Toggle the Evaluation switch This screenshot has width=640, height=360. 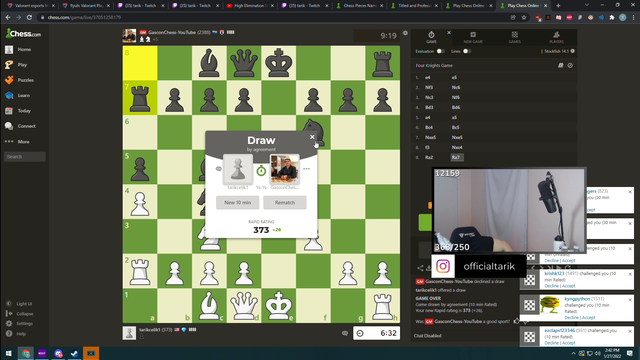click(440, 51)
